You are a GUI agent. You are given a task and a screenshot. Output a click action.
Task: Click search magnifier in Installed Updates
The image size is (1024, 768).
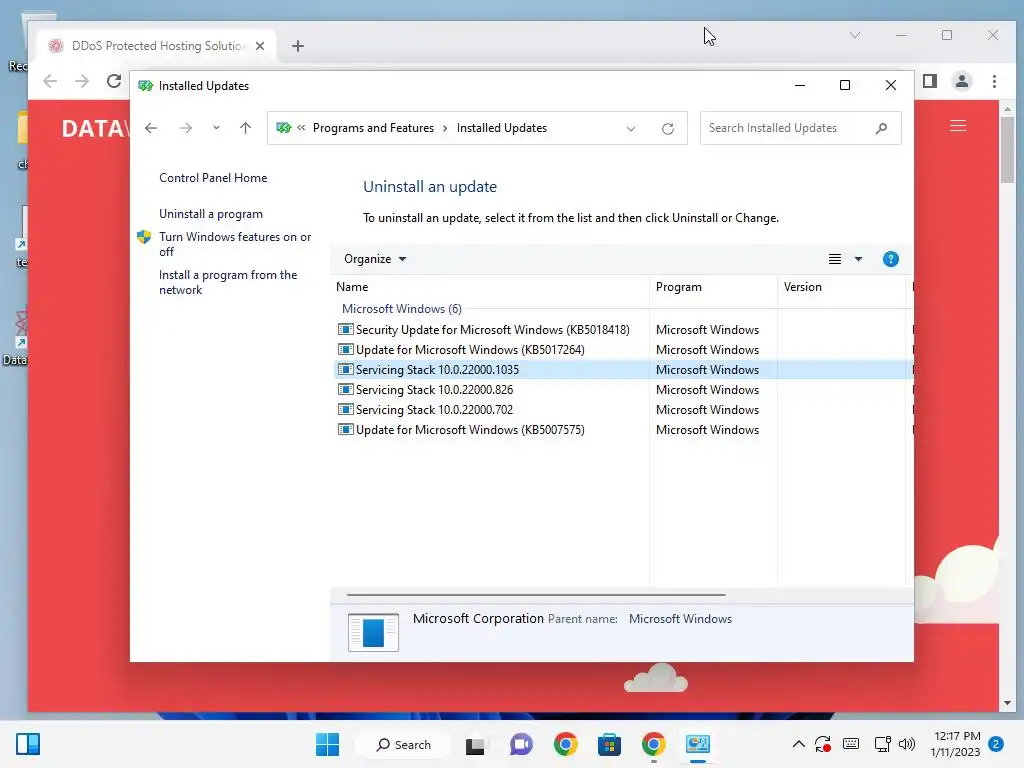(x=882, y=128)
